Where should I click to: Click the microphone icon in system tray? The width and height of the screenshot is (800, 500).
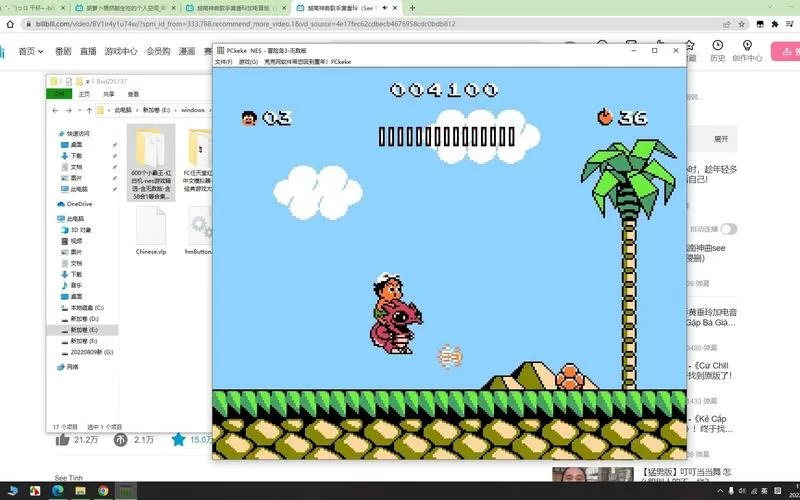coord(731,491)
